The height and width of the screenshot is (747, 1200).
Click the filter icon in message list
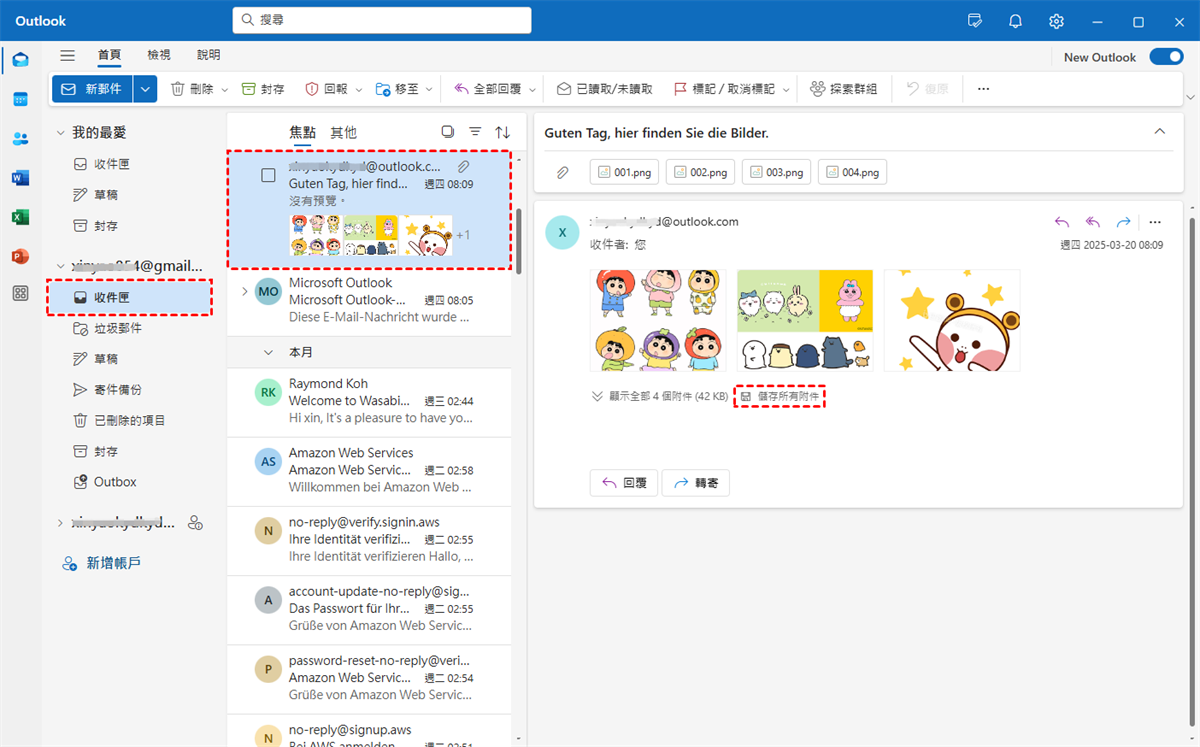point(475,132)
